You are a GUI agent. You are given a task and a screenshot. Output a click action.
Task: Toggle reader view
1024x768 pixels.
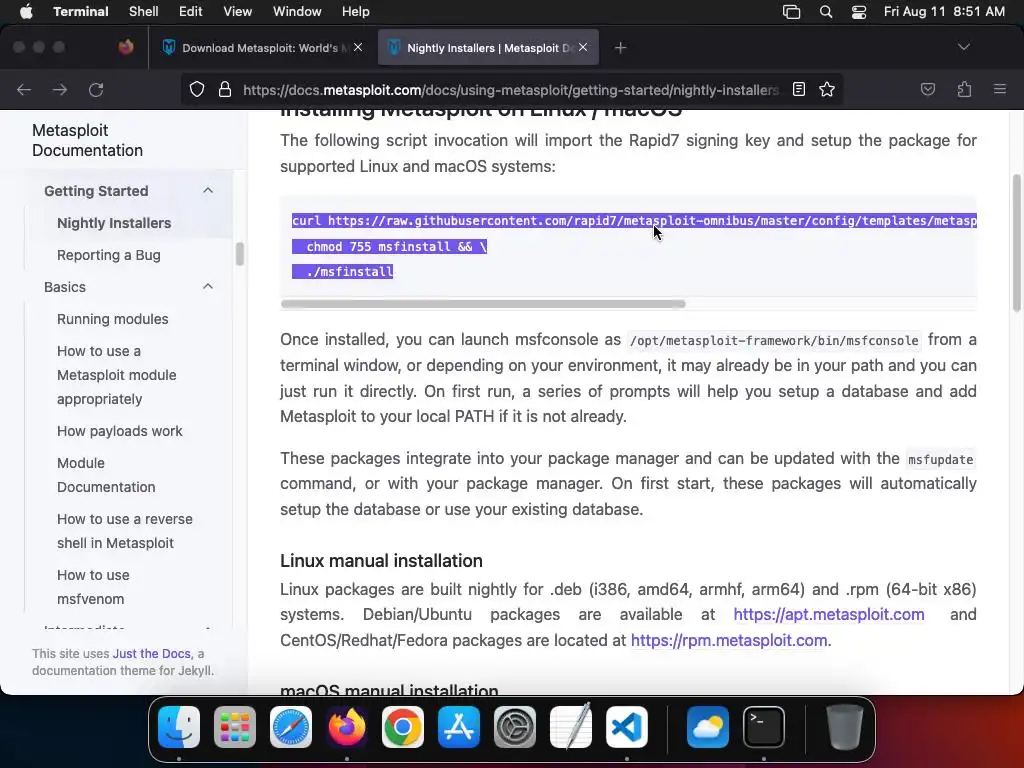pos(799,89)
